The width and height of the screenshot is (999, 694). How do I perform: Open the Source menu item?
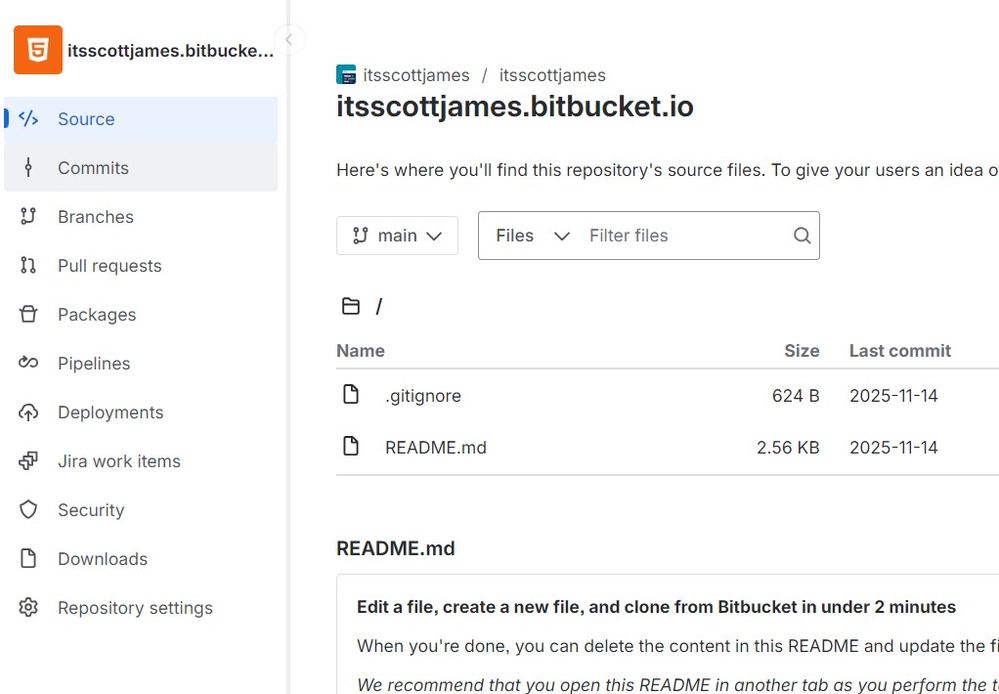(x=141, y=119)
